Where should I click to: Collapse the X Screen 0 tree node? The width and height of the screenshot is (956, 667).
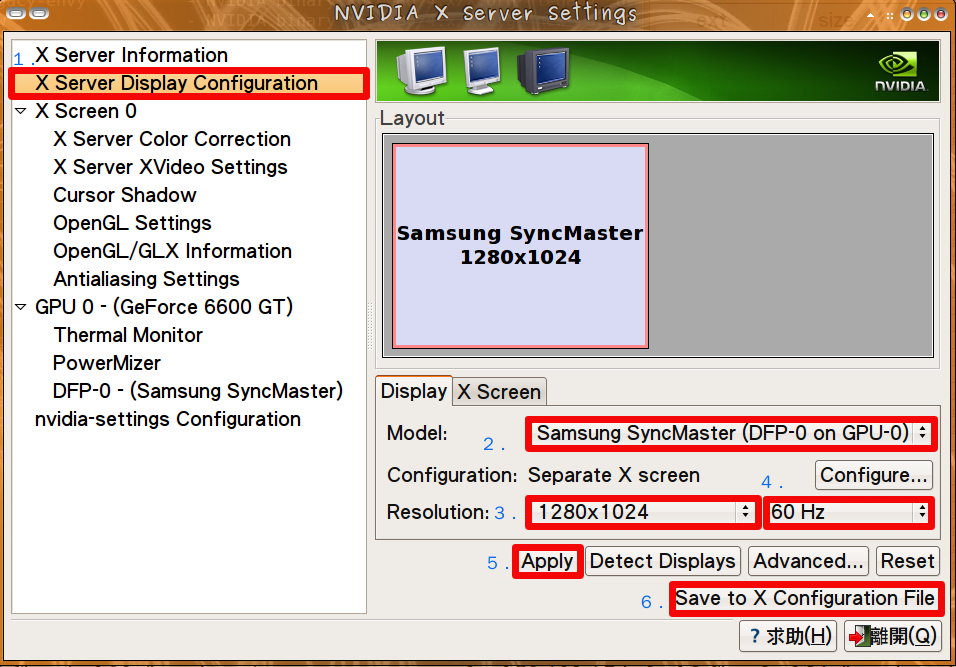click(x=21, y=111)
